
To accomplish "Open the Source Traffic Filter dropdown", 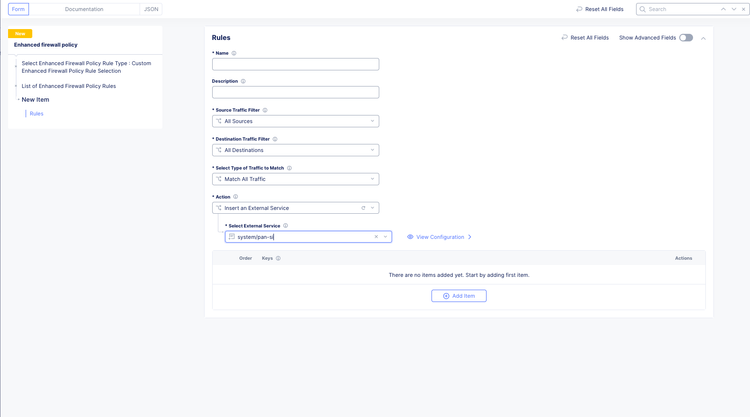I will click(x=295, y=121).
